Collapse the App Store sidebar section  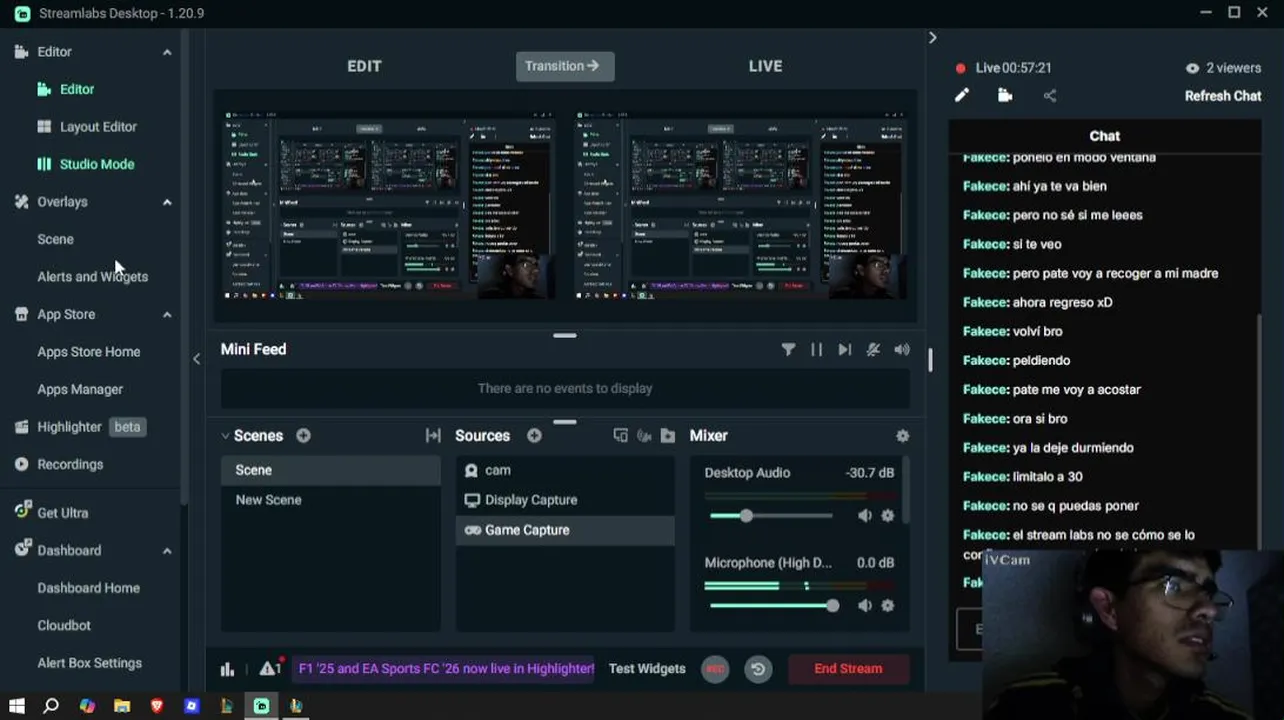(x=167, y=314)
